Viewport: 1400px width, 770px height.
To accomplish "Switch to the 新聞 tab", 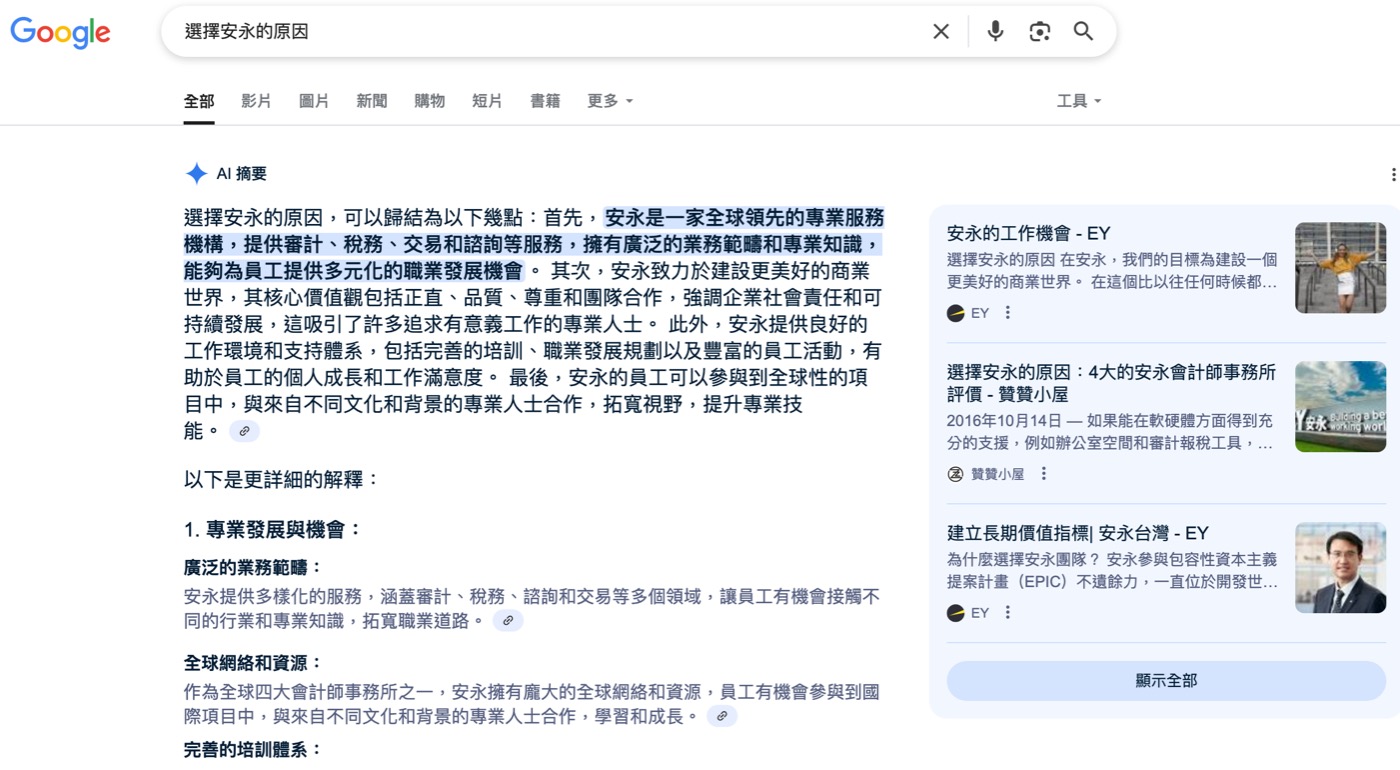I will click(372, 101).
